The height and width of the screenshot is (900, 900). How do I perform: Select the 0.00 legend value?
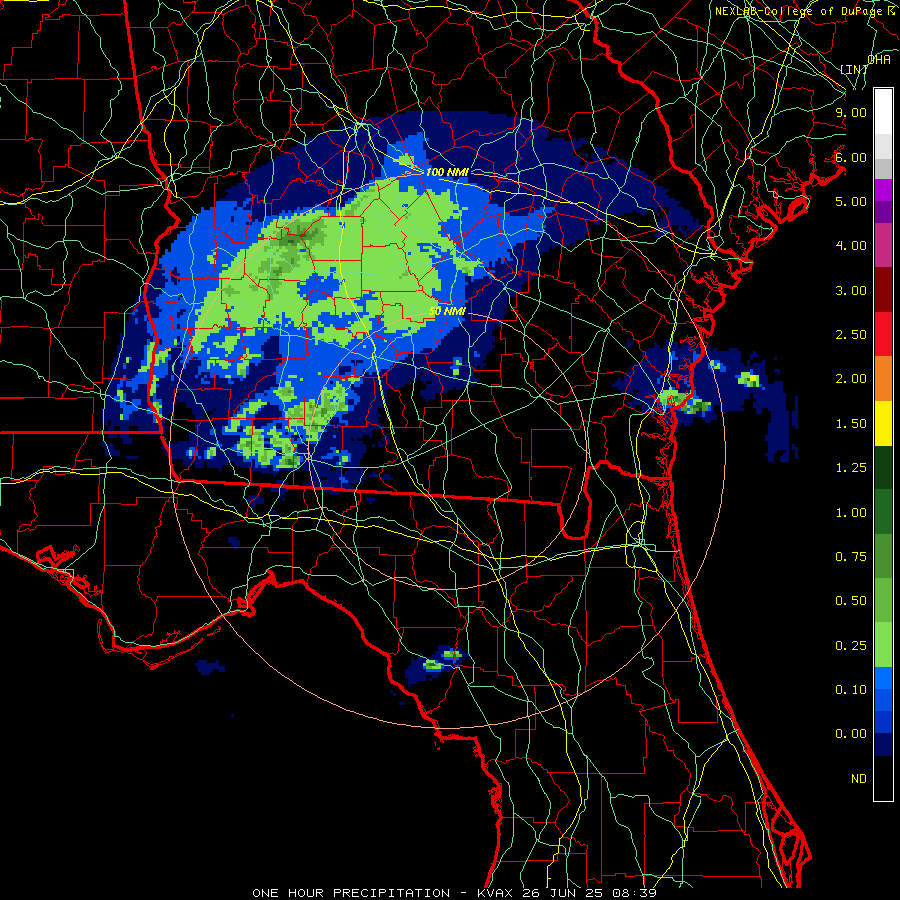click(x=851, y=734)
